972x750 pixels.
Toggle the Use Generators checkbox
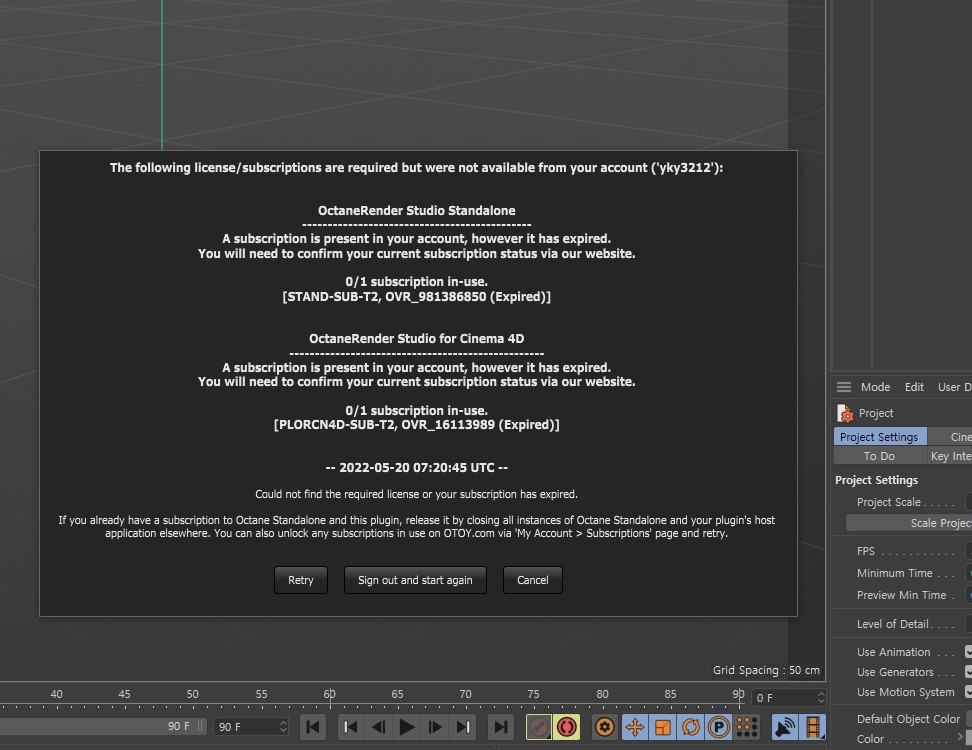968,672
